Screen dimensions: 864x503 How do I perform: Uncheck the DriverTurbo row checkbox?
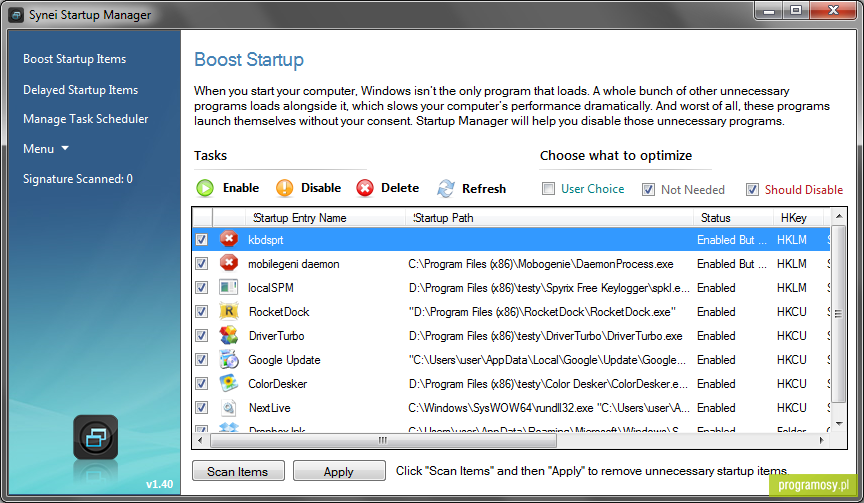coord(202,336)
